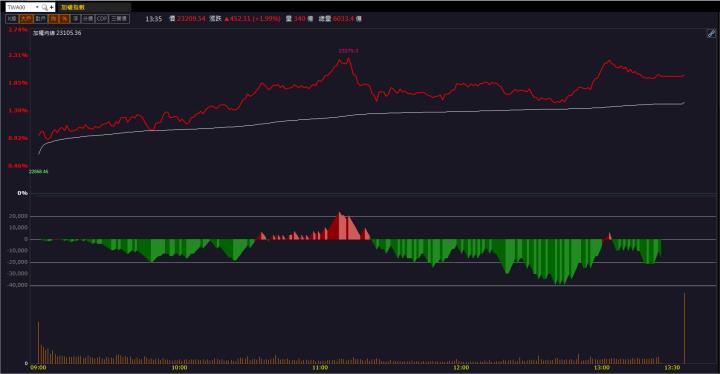This screenshot has height=374, width=720.
Task: Click the red histogram peak near 11:10
Action: (x=340, y=225)
